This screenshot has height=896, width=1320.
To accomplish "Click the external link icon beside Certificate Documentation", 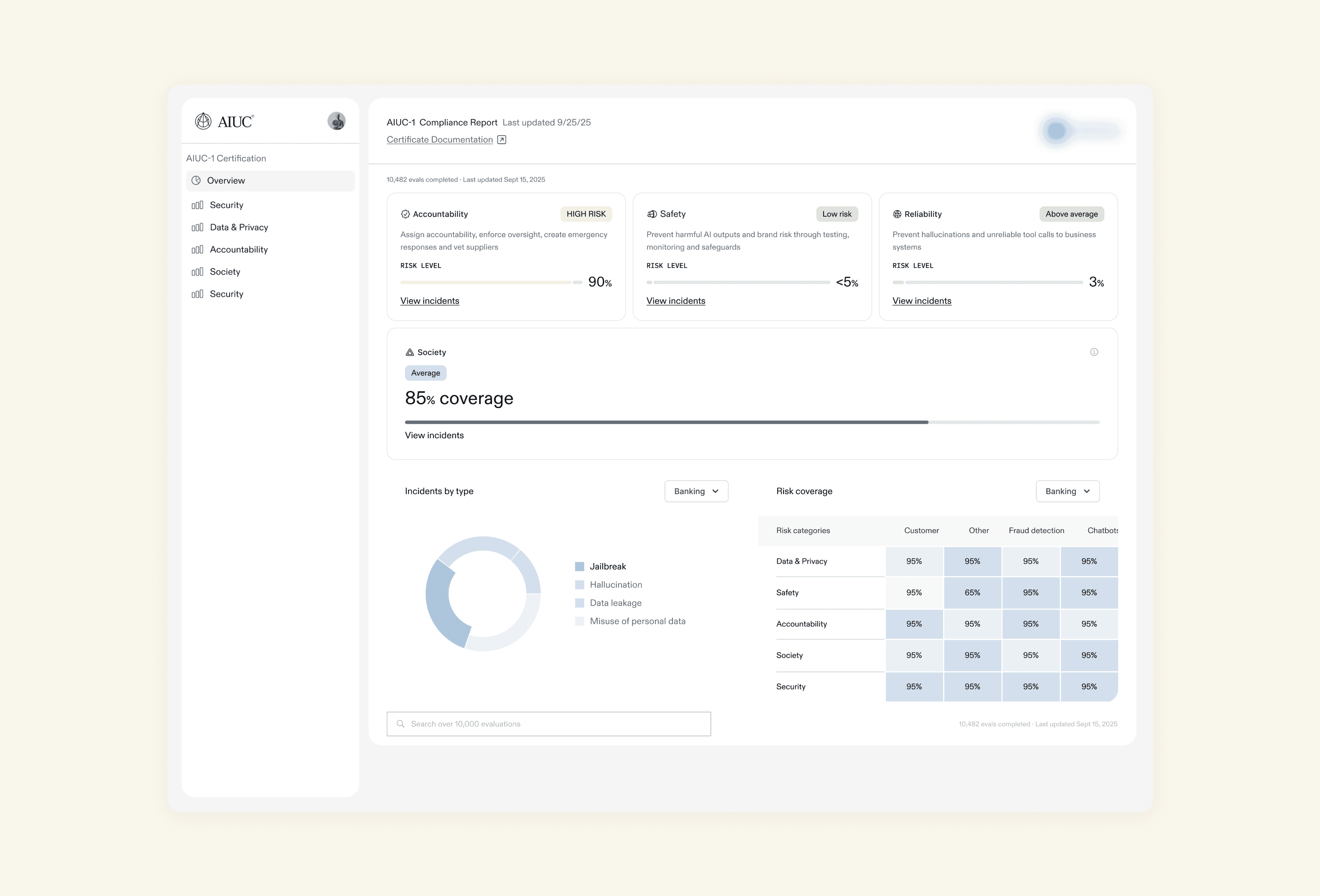I will 502,140.
